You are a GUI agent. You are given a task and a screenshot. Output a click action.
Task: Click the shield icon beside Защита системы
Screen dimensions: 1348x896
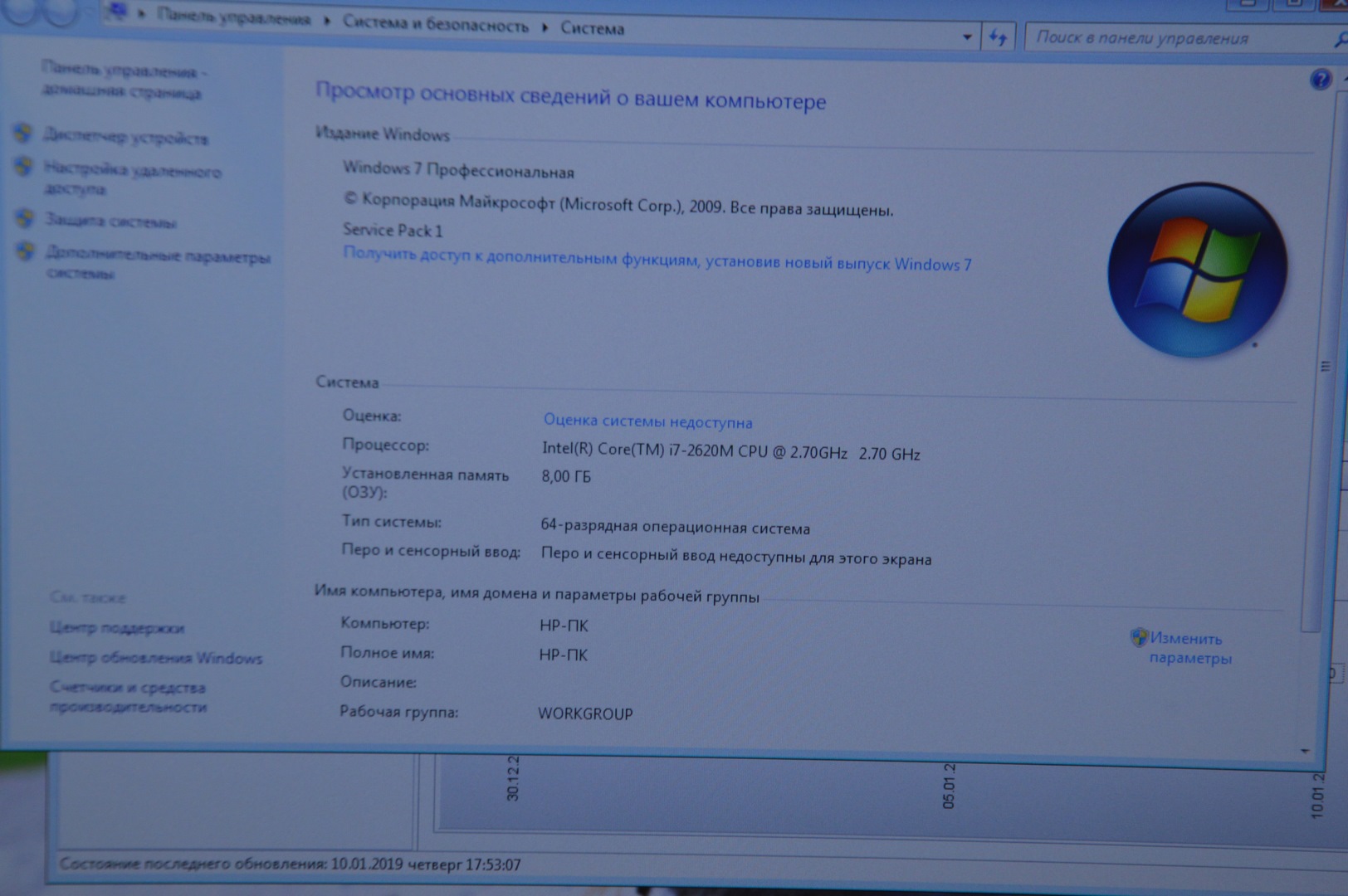coord(25,218)
